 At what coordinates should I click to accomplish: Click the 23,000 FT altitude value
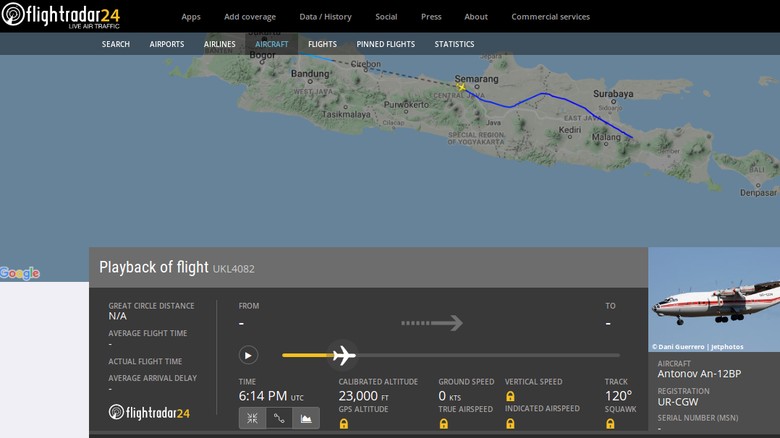(x=364, y=396)
